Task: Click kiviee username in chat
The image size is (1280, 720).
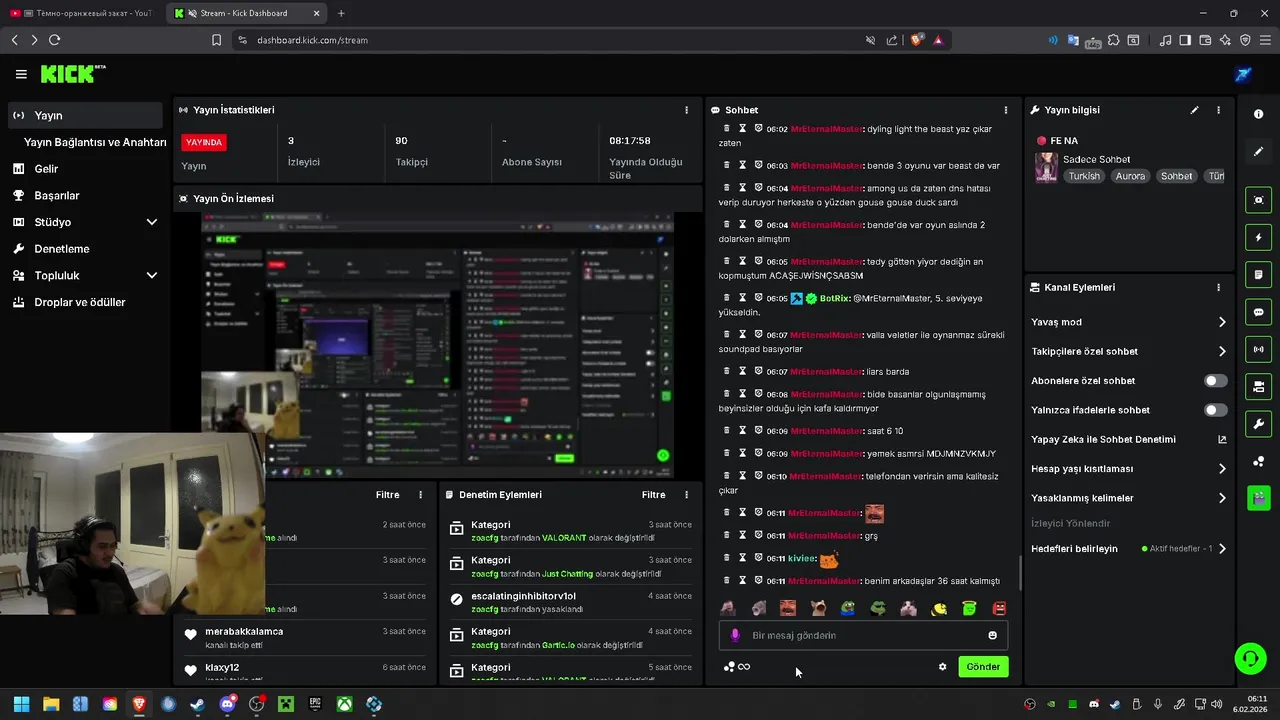Action: tap(801, 558)
